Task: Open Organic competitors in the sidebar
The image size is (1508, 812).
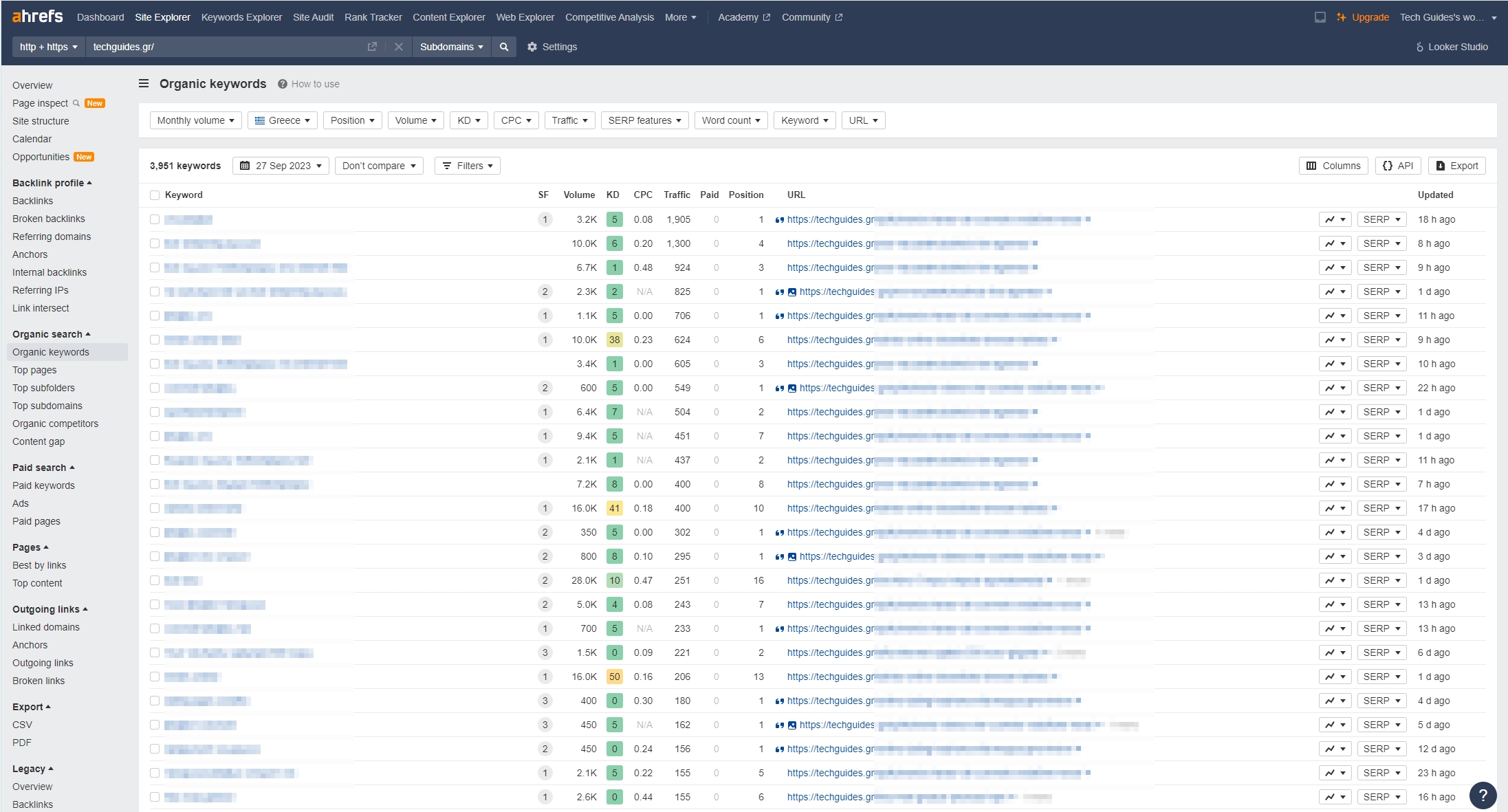Action: pyautogui.click(x=55, y=424)
